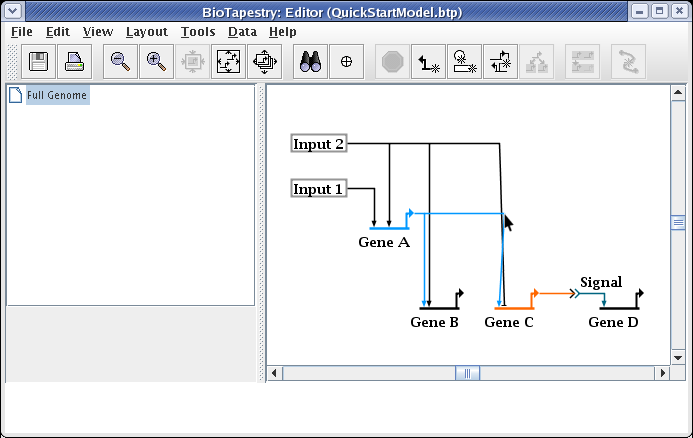Click the Save floppy disk icon
Screen dimensions: 693x438
[40, 62]
